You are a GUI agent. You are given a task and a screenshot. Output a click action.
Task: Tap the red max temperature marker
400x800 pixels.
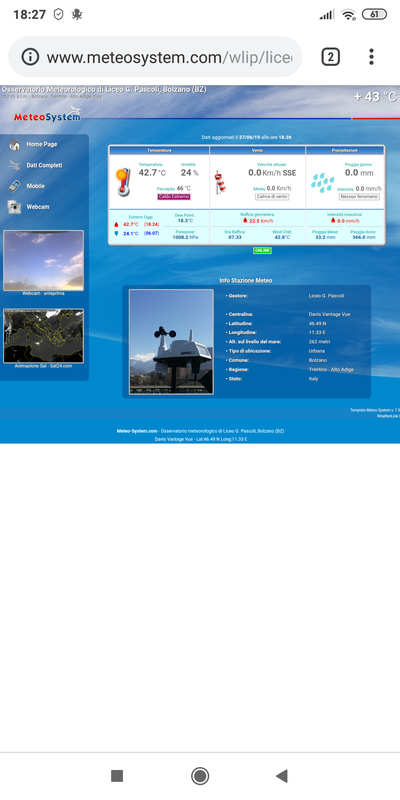click(x=116, y=224)
